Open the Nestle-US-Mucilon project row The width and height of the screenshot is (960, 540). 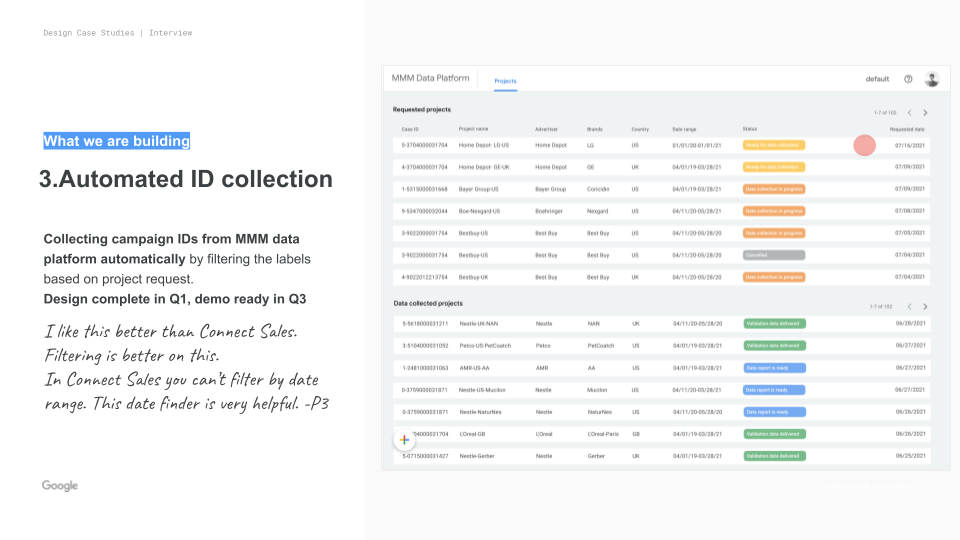click(661, 390)
